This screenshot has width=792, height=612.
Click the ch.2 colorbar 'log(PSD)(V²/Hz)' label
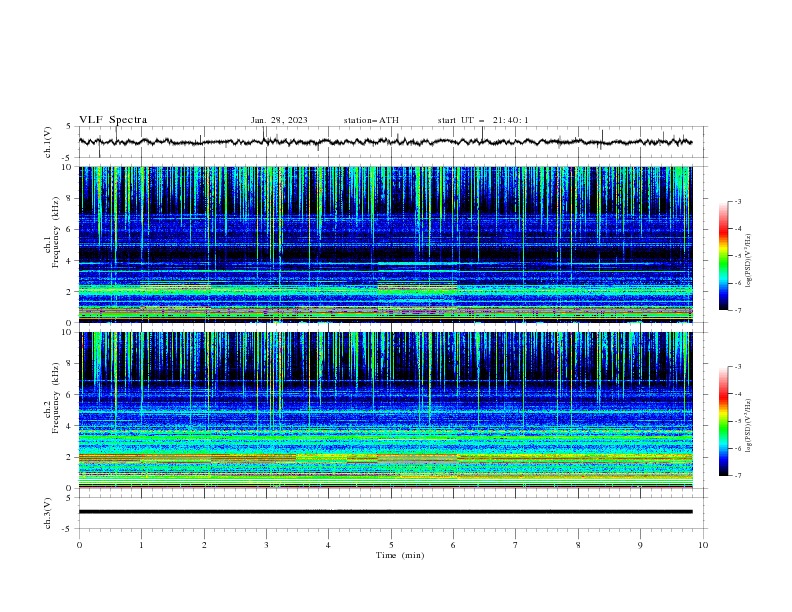pos(749,426)
